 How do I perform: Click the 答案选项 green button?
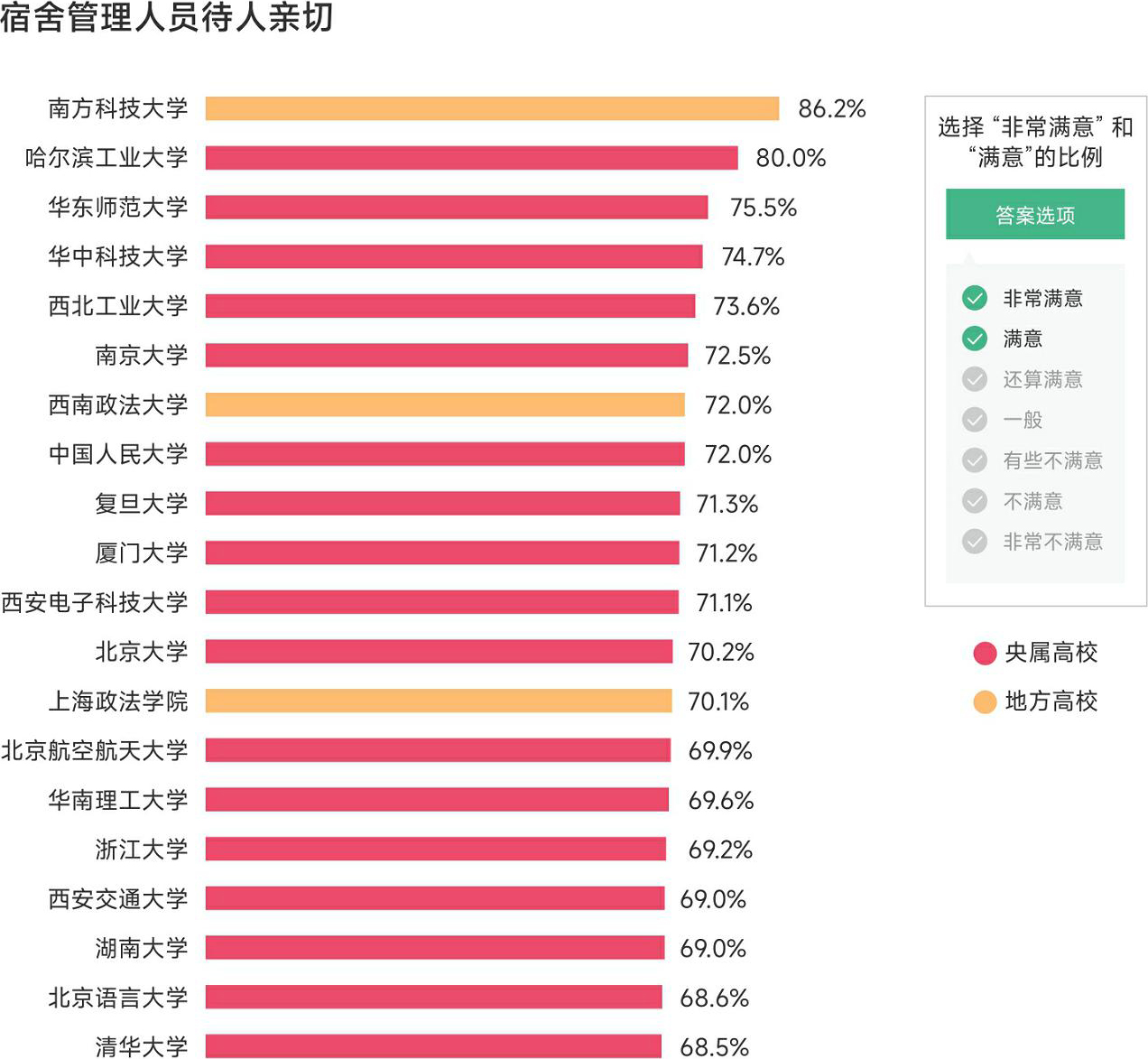[x=1034, y=215]
